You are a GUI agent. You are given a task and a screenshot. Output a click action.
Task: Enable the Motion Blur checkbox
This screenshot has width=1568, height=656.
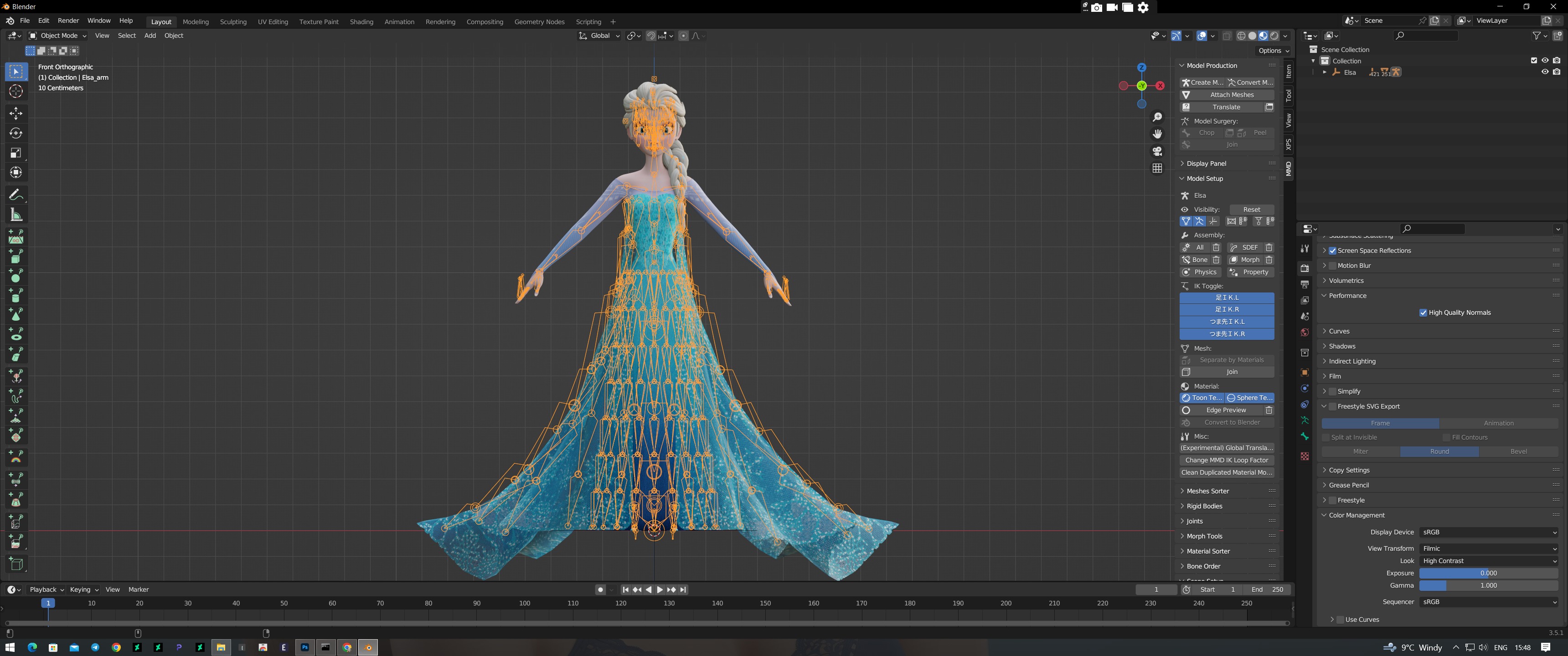click(x=1332, y=266)
